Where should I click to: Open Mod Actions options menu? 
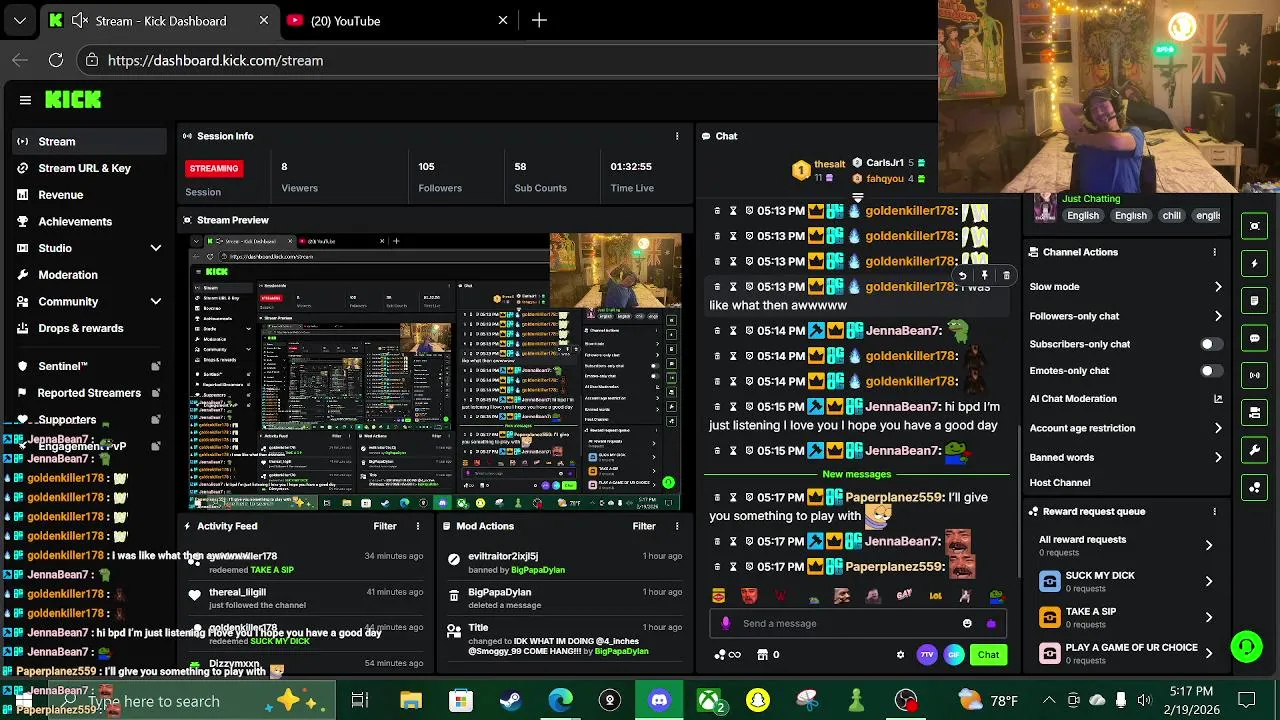[x=677, y=526]
